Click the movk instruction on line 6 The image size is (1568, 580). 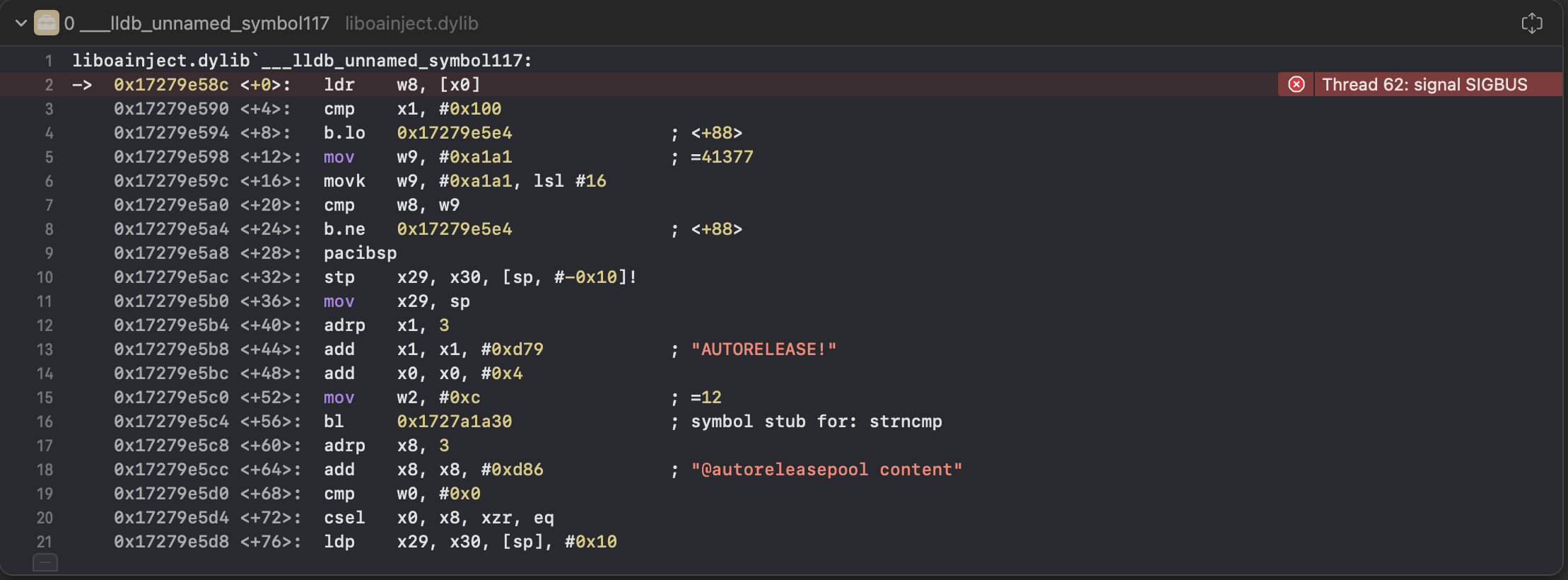point(344,181)
